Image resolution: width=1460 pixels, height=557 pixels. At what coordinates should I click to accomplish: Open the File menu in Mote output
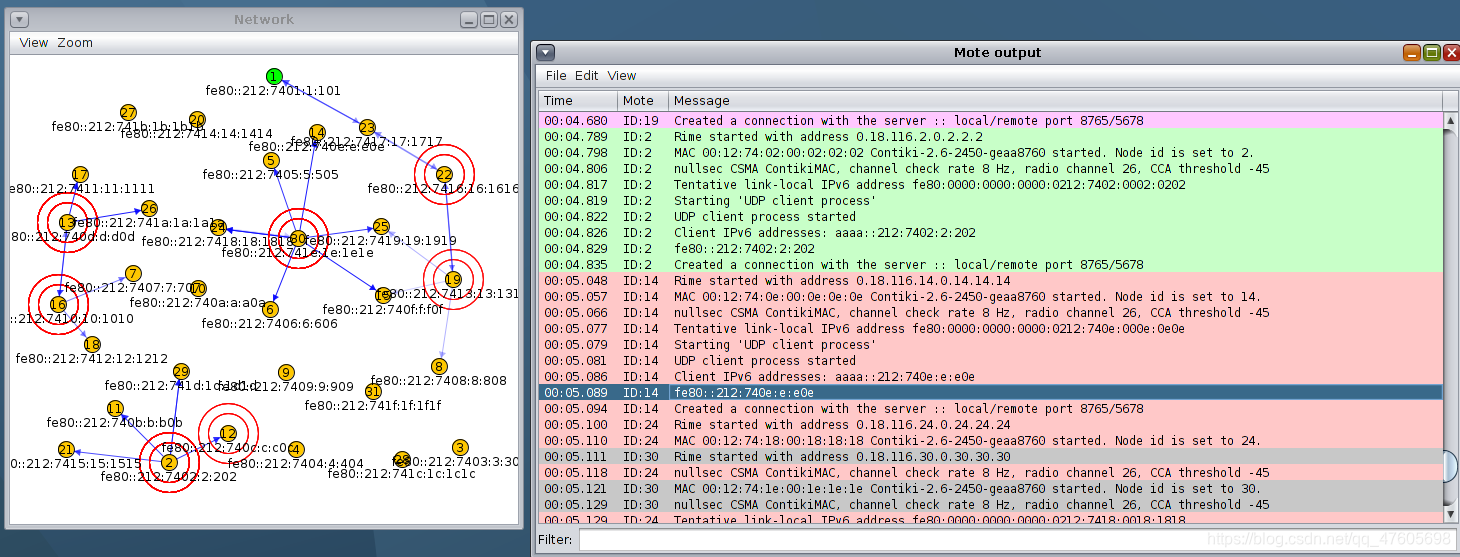click(x=556, y=76)
